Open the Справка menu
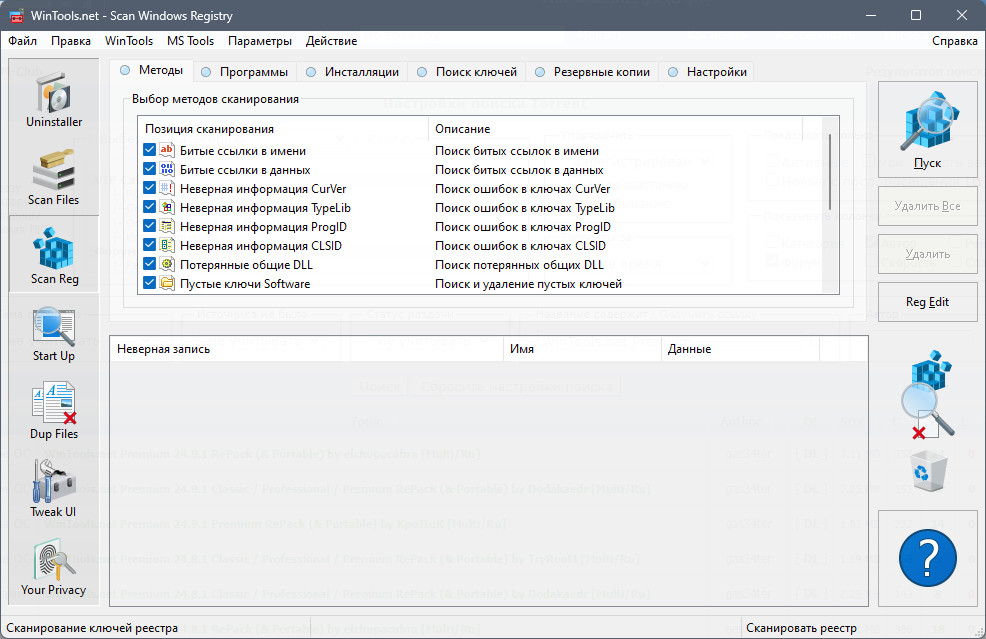This screenshot has height=639, width=986. tap(955, 41)
